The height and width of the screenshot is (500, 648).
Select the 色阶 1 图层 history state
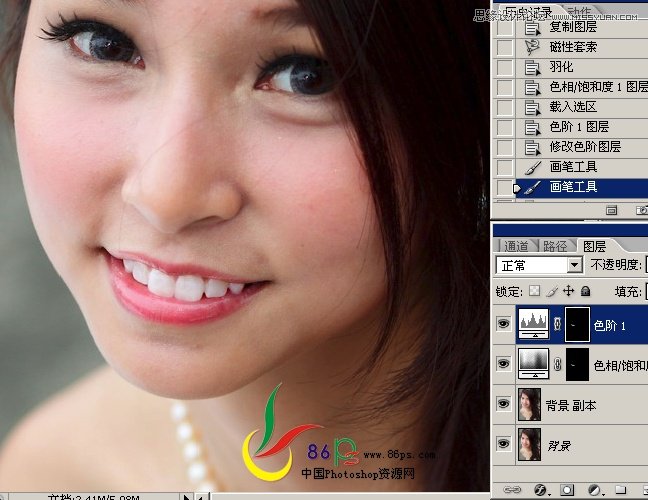pos(581,127)
